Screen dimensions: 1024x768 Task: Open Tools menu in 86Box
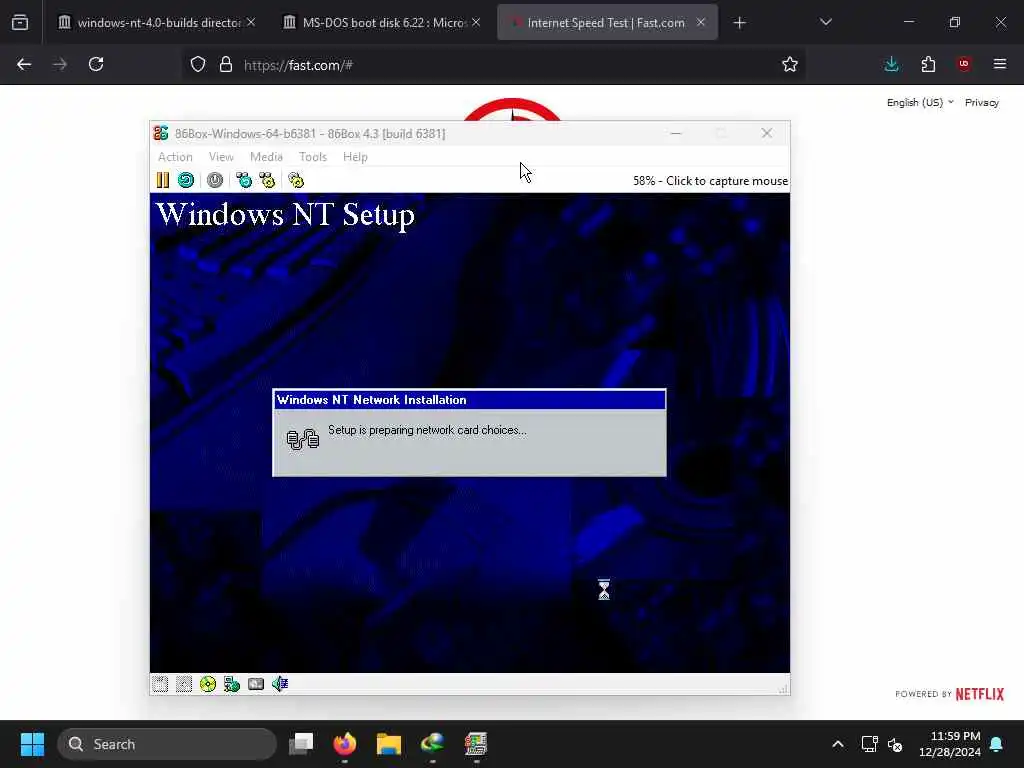click(313, 157)
